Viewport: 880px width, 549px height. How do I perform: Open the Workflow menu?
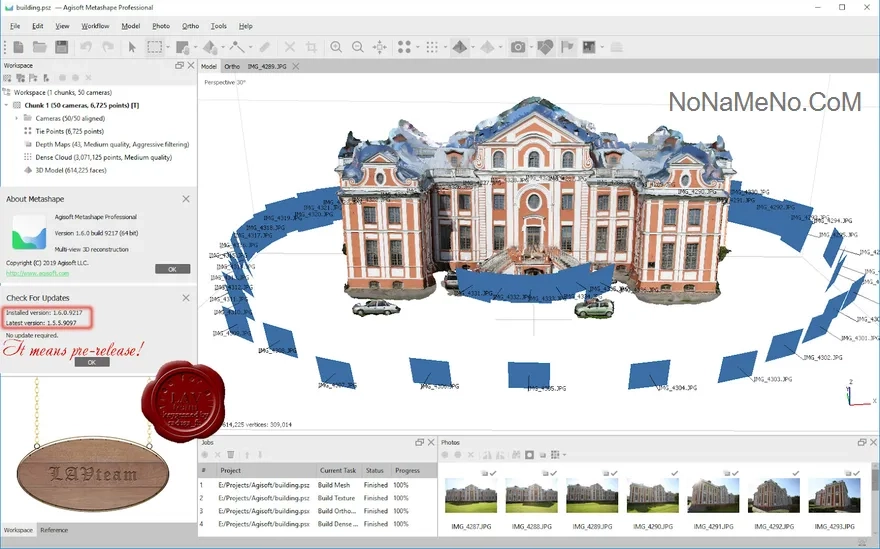pos(95,26)
